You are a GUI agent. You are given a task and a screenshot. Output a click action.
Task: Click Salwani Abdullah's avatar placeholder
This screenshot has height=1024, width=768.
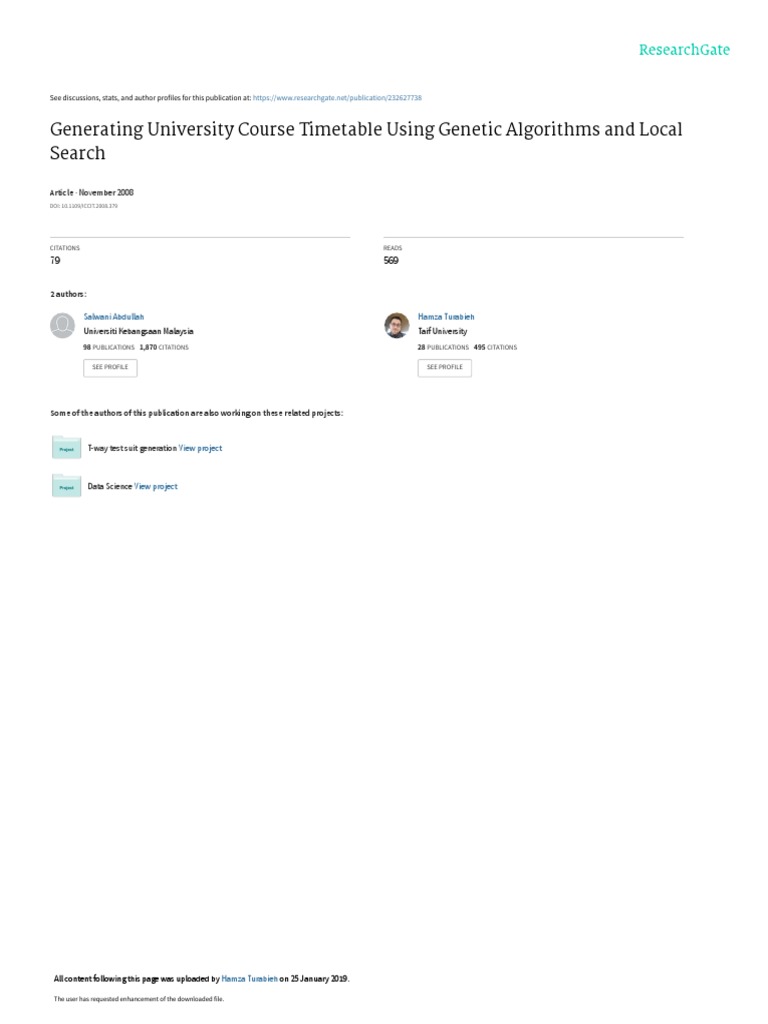click(63, 325)
